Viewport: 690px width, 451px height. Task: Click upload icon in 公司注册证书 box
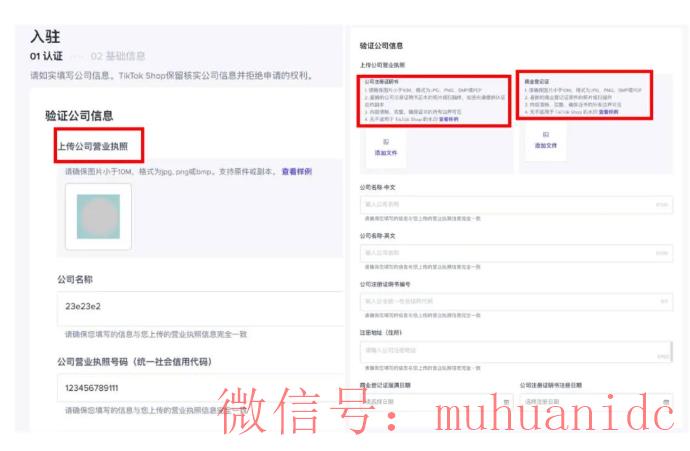pyautogui.click(x=385, y=142)
